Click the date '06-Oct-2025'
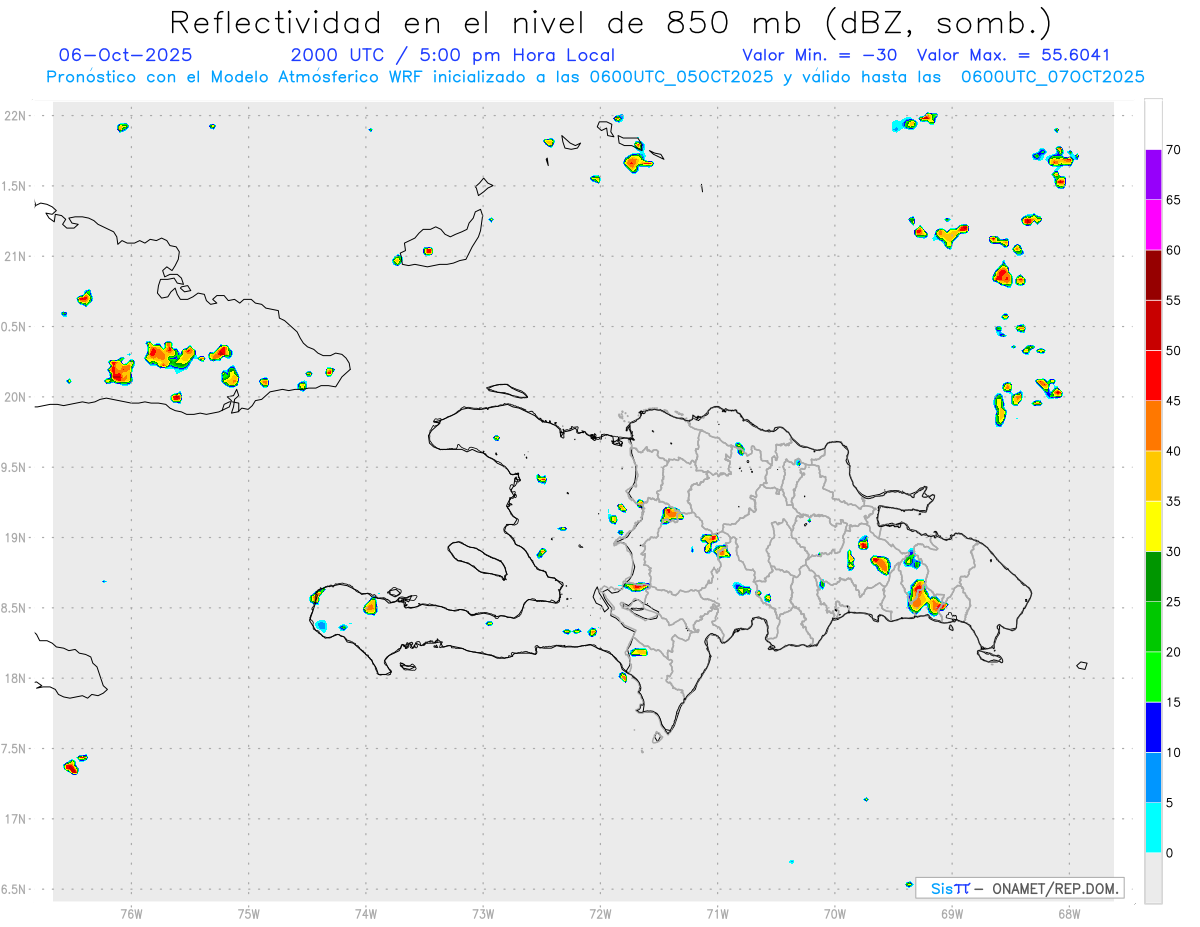This screenshot has width=1200, height=927. click(126, 55)
